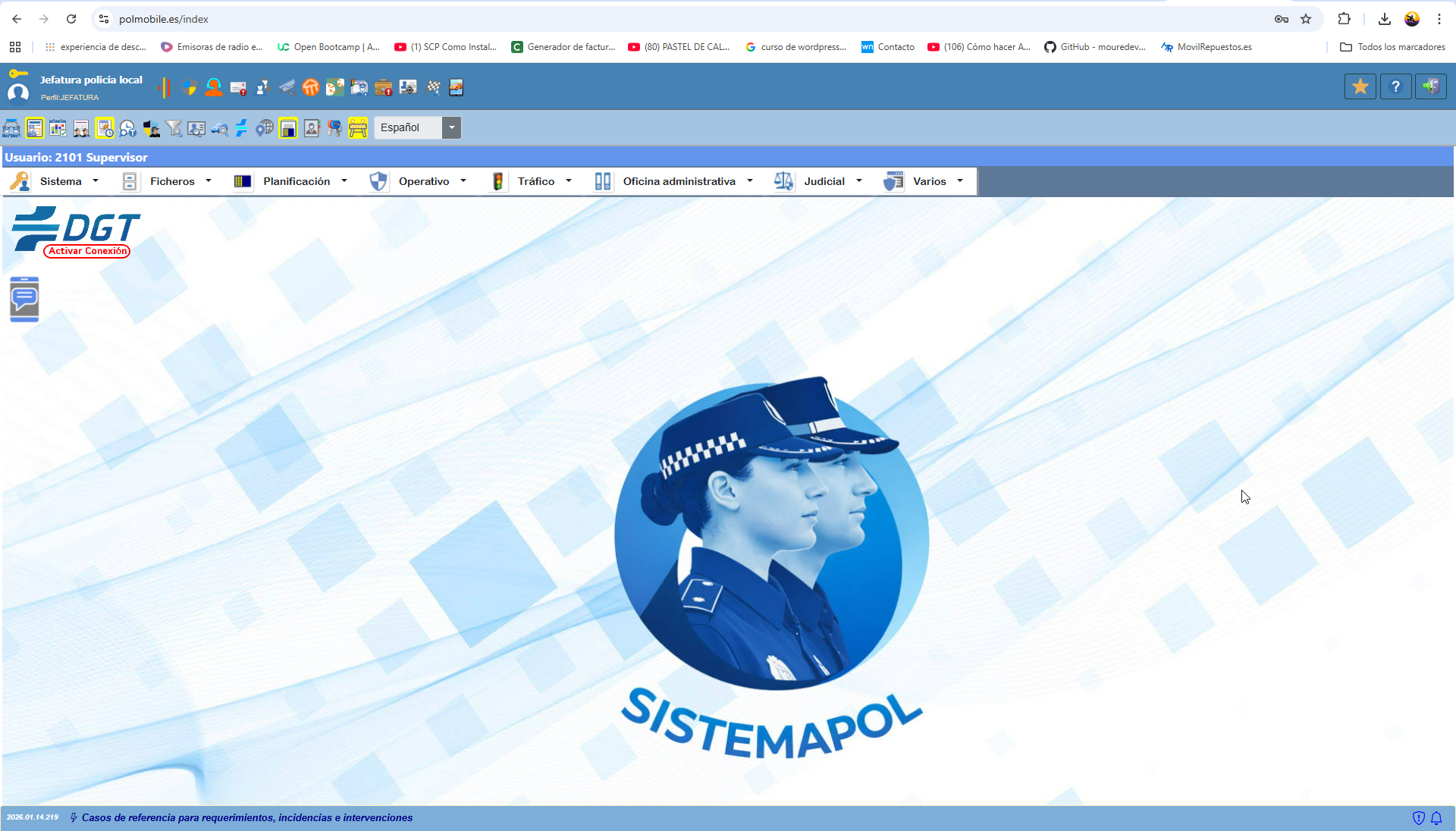Screen dimensions: 1456x831
Task: Expand the Español language dropdown
Action: tap(451, 127)
